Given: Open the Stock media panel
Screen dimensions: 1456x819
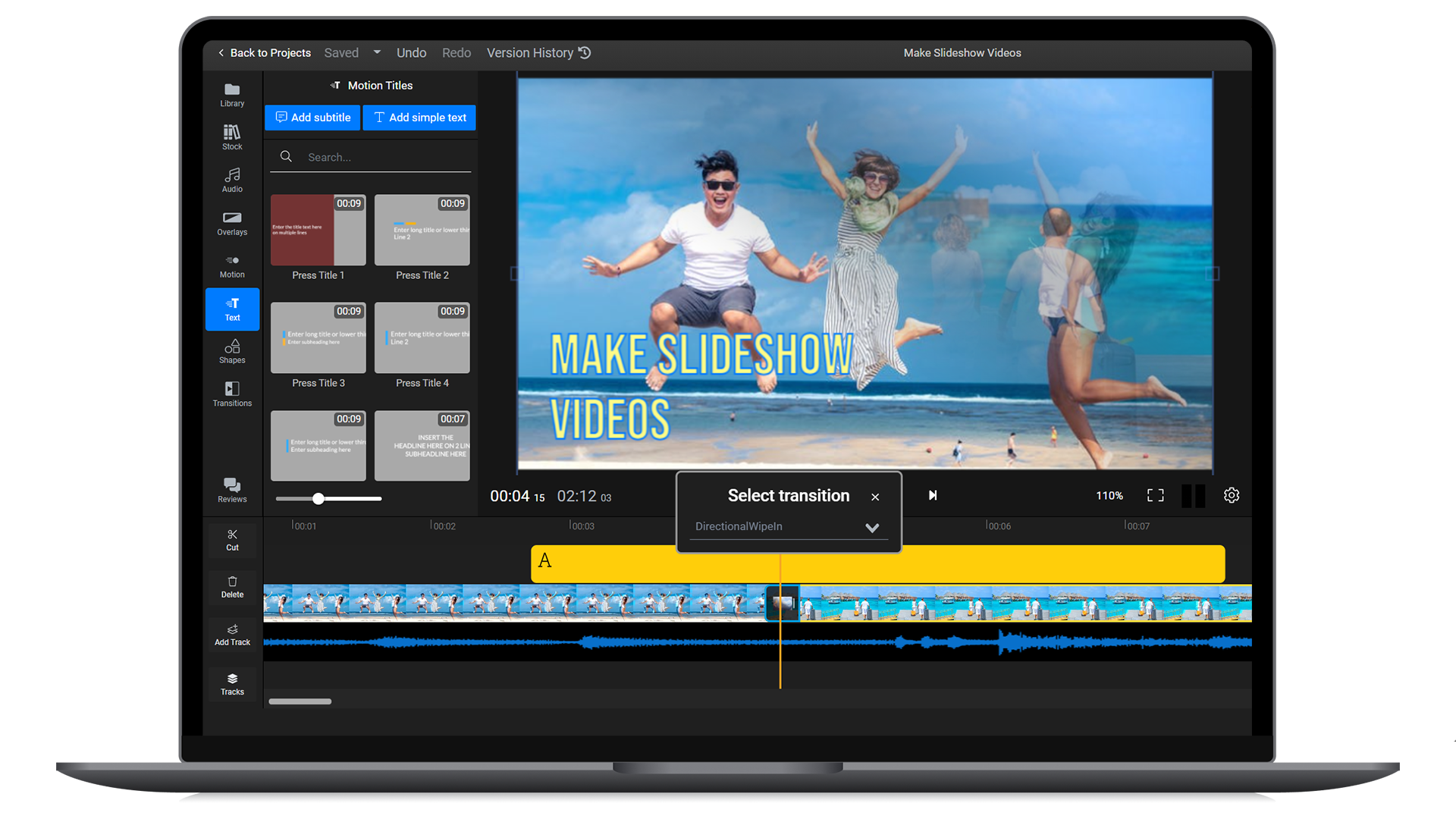Looking at the screenshot, I should pyautogui.click(x=232, y=137).
